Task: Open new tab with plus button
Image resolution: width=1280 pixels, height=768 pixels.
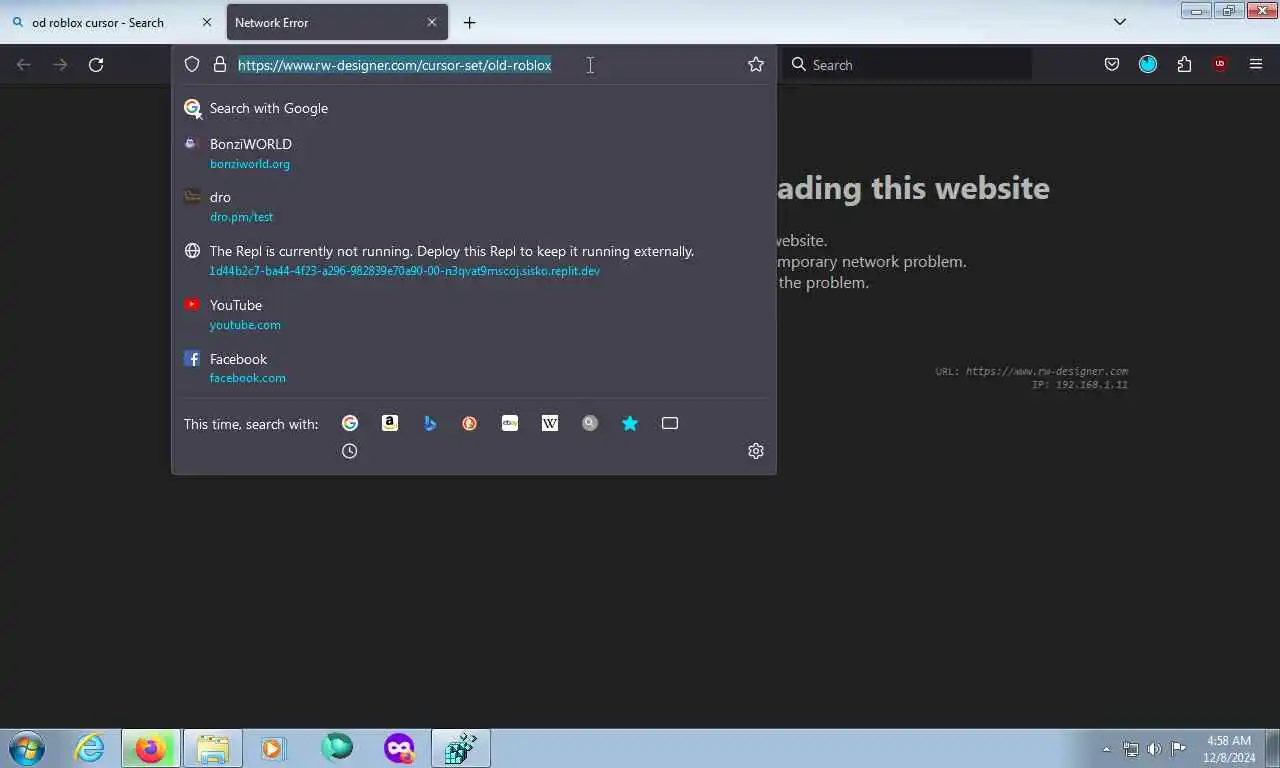Action: (x=470, y=22)
